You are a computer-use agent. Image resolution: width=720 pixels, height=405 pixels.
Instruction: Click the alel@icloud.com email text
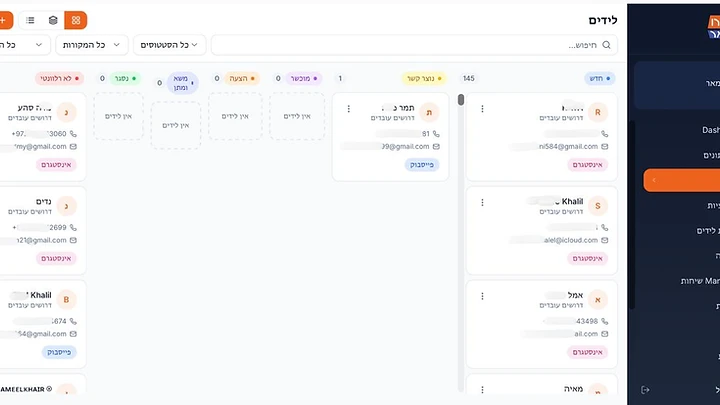pyautogui.click(x=571, y=240)
